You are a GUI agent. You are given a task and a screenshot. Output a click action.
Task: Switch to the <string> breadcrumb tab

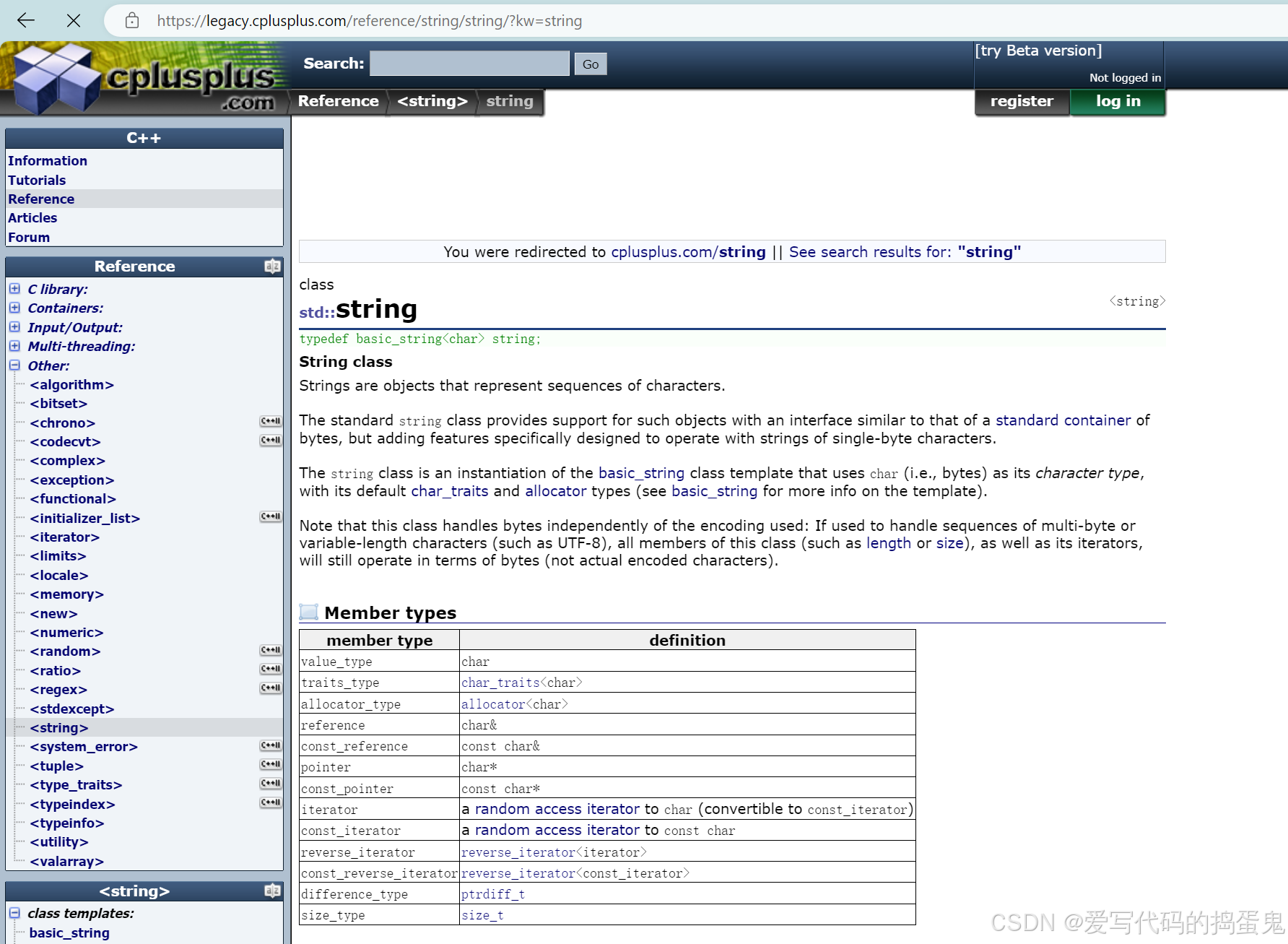coord(432,101)
